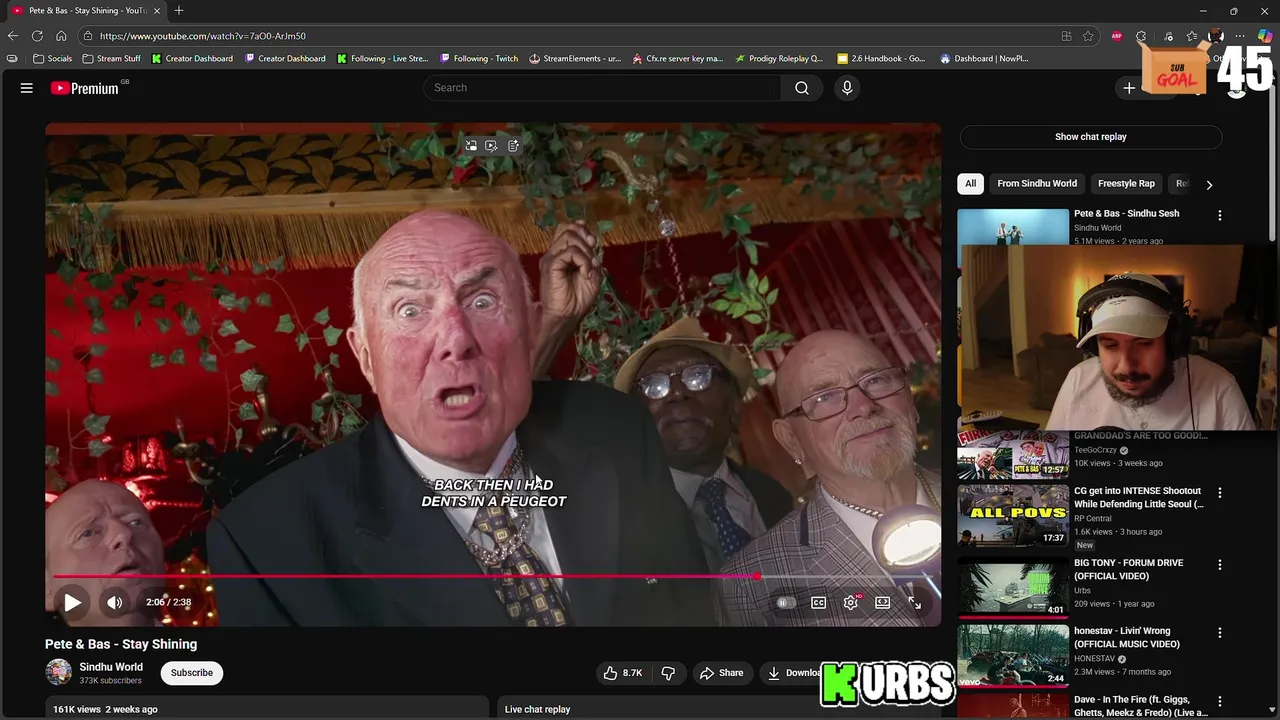Open Cfx.re server key bookmark

click(x=677, y=59)
